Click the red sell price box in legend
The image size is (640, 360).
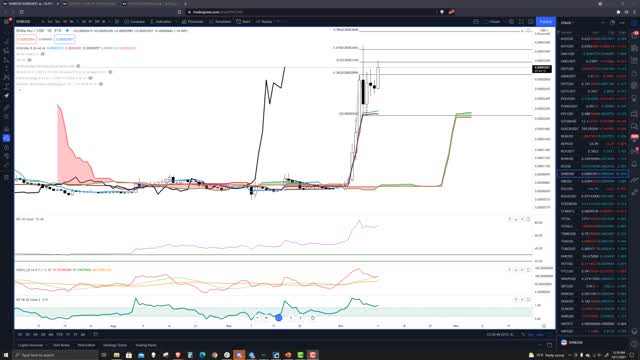26,39
